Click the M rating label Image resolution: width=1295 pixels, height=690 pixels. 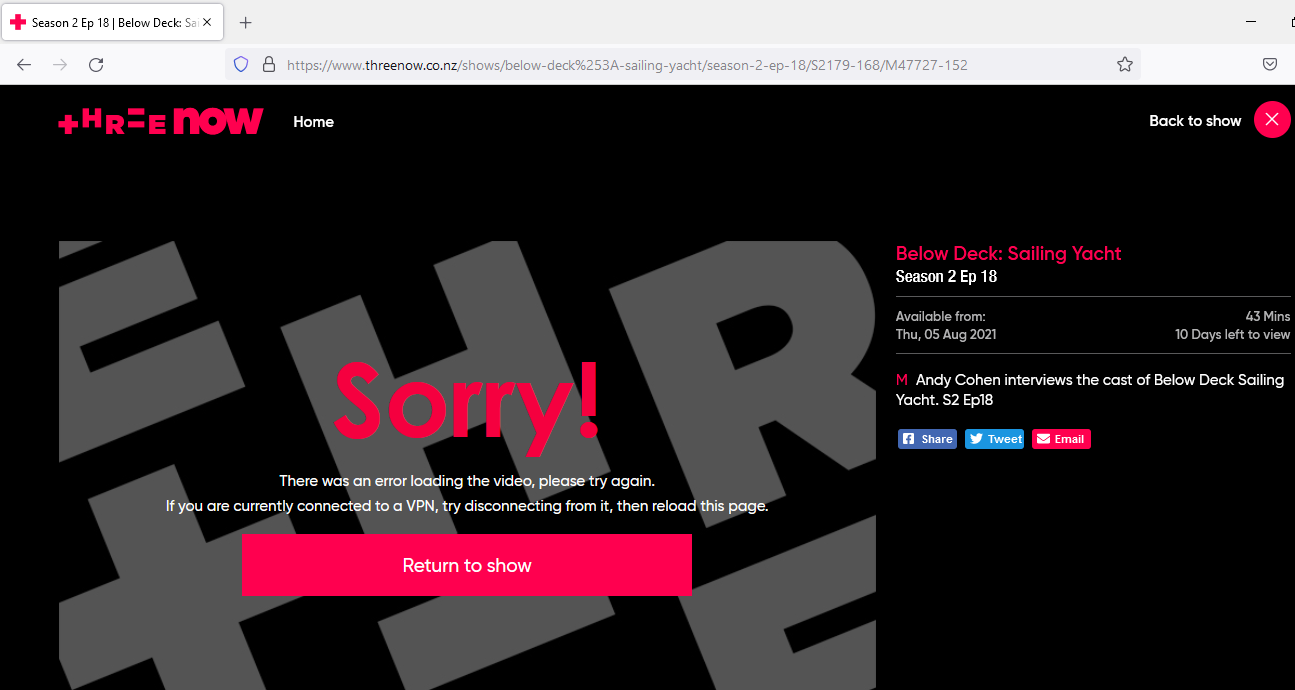coord(902,380)
